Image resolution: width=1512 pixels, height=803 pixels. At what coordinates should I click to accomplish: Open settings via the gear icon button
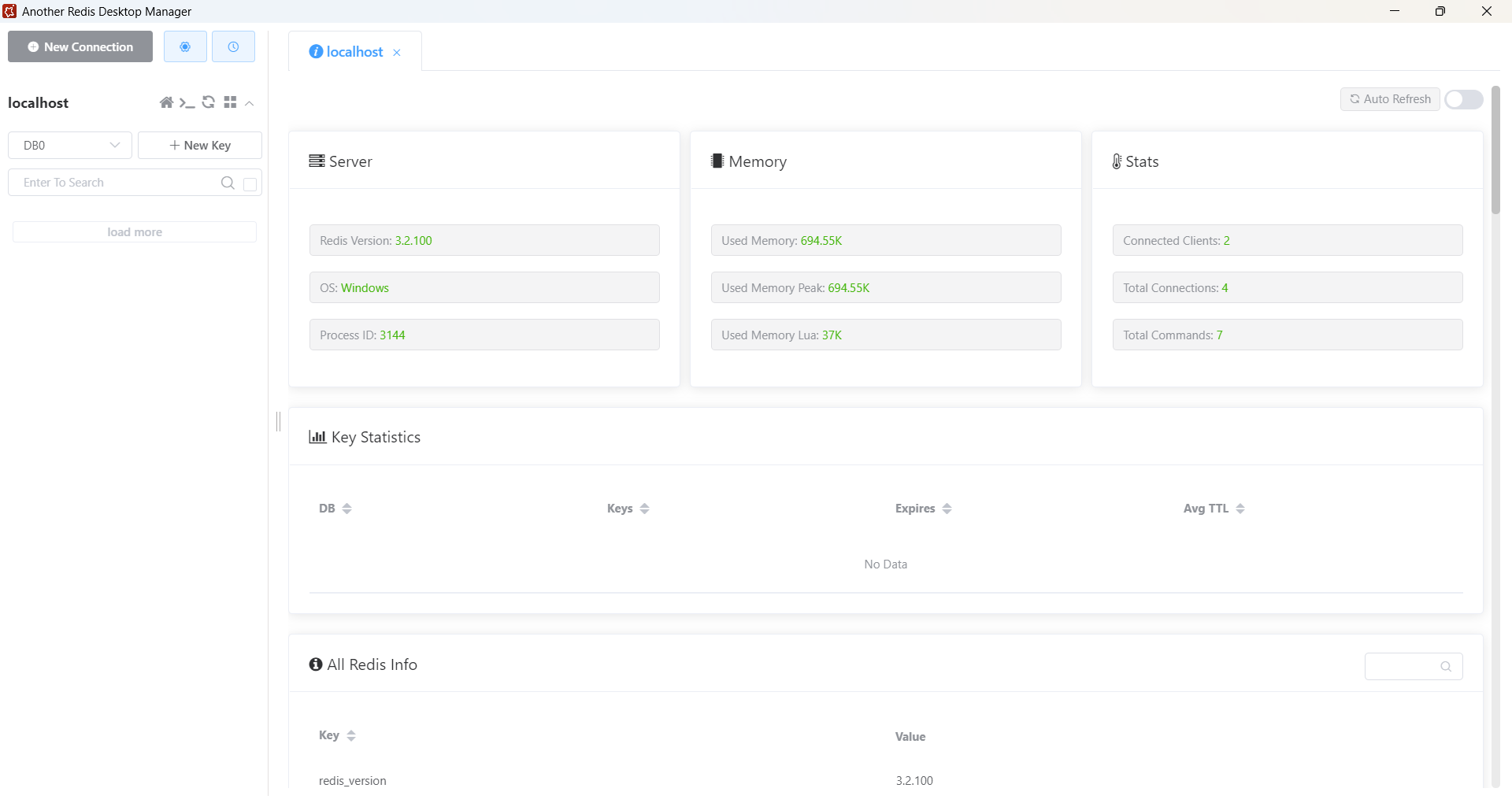(x=185, y=47)
